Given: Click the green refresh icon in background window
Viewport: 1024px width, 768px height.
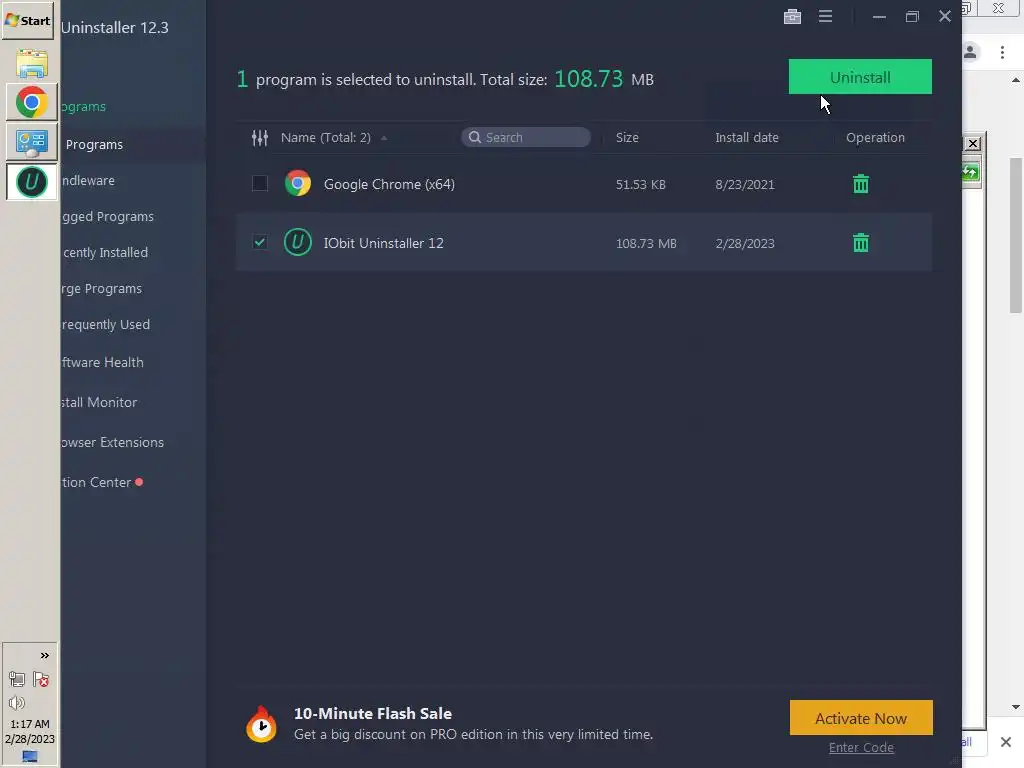Looking at the screenshot, I should pyautogui.click(x=970, y=173).
